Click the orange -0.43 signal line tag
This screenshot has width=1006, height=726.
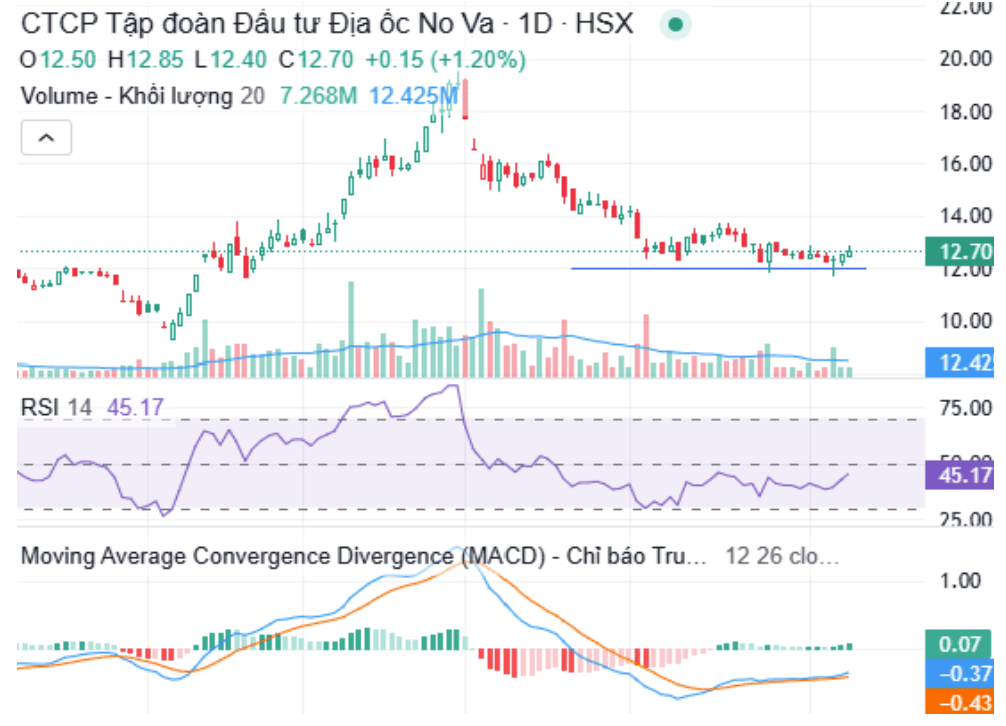(x=960, y=702)
